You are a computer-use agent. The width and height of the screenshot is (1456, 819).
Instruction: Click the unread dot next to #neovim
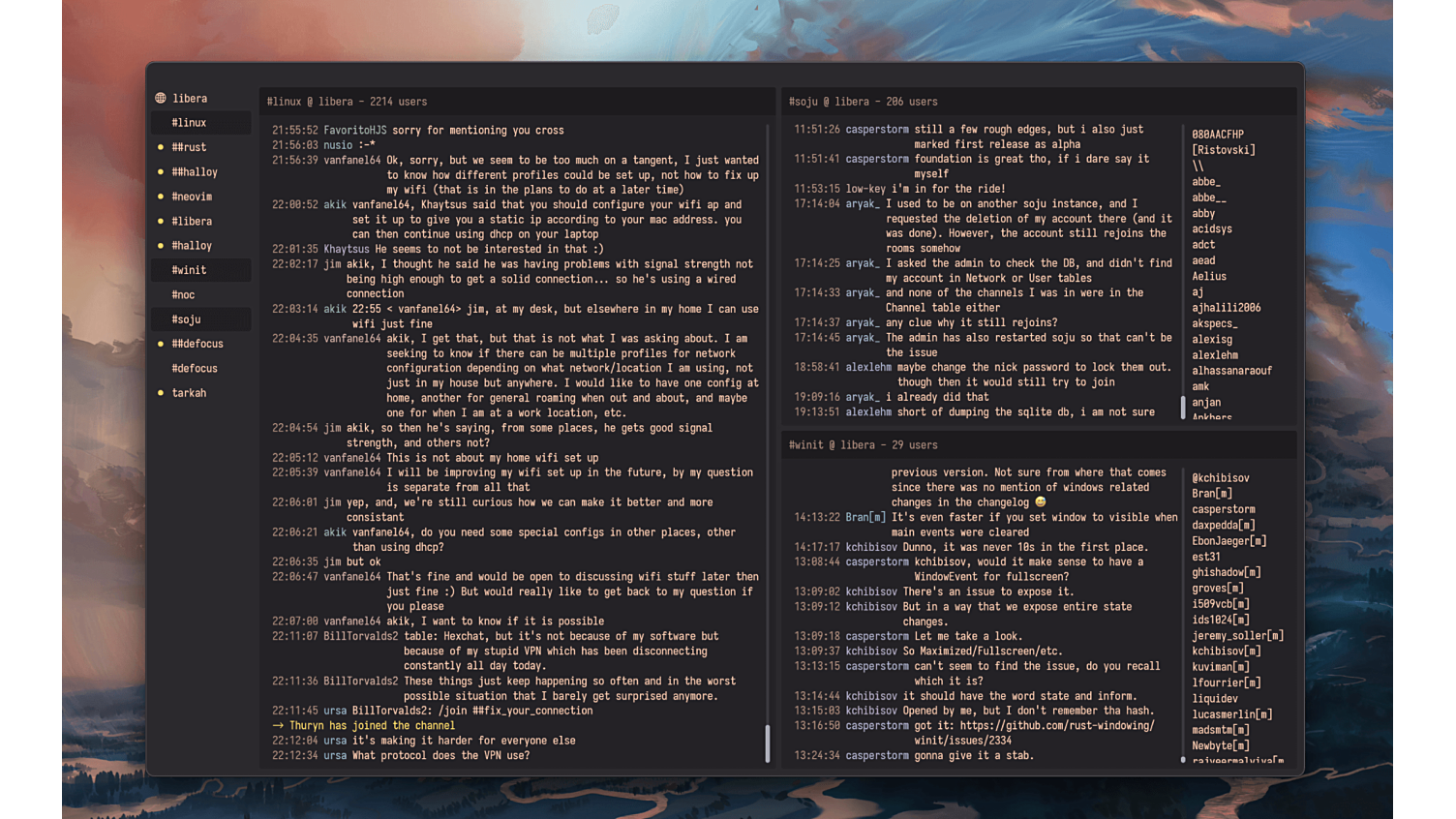point(161,196)
